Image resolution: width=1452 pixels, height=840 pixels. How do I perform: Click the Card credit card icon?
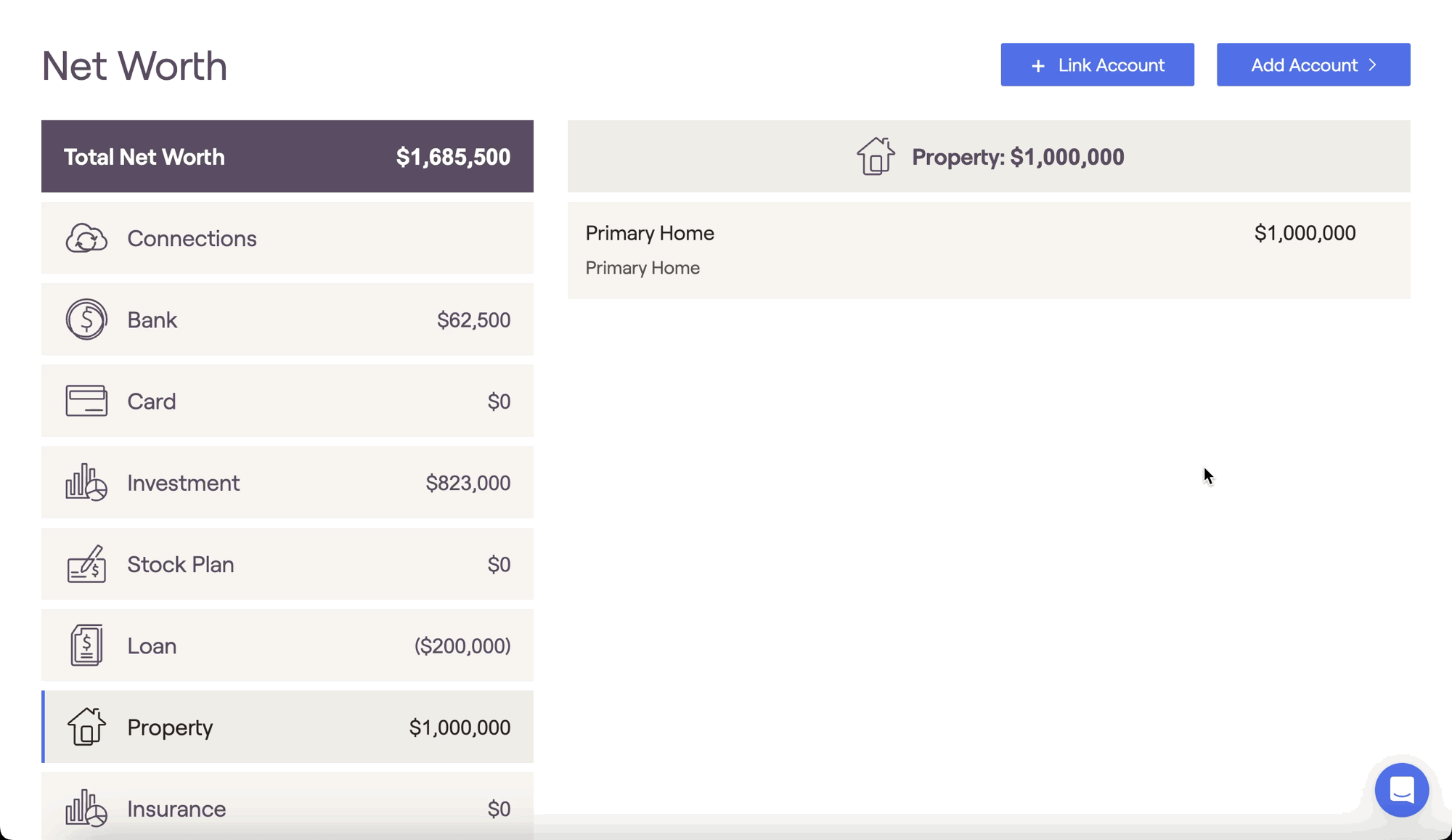pyautogui.click(x=86, y=401)
